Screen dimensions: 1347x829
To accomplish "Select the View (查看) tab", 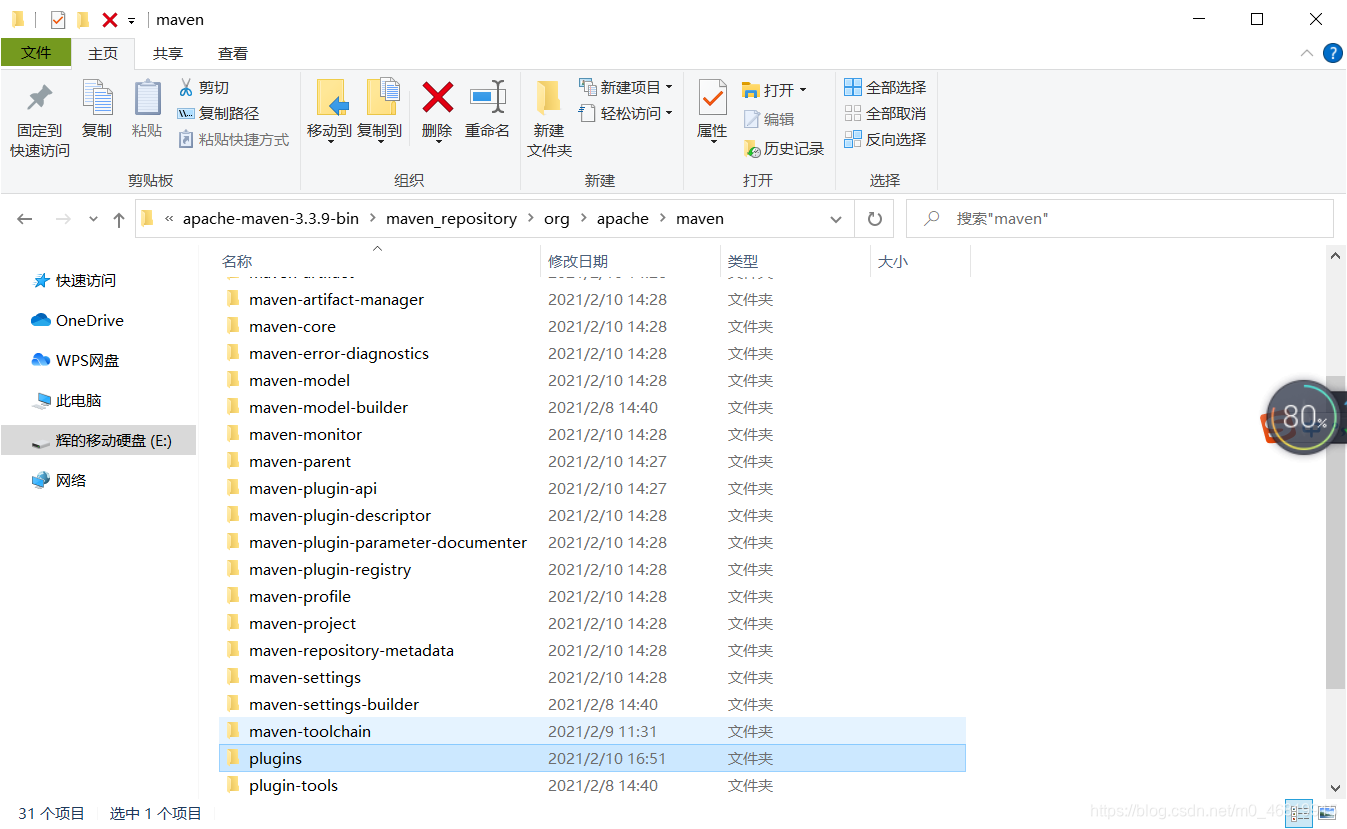I will 233,53.
